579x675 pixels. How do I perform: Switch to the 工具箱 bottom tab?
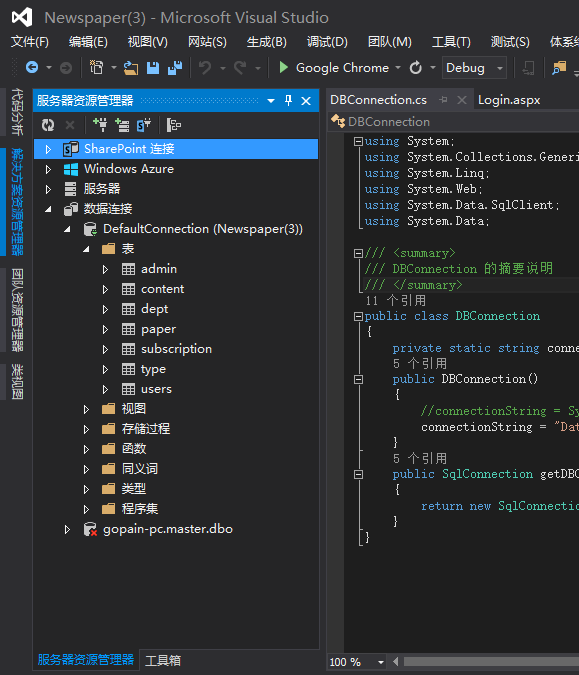163,660
